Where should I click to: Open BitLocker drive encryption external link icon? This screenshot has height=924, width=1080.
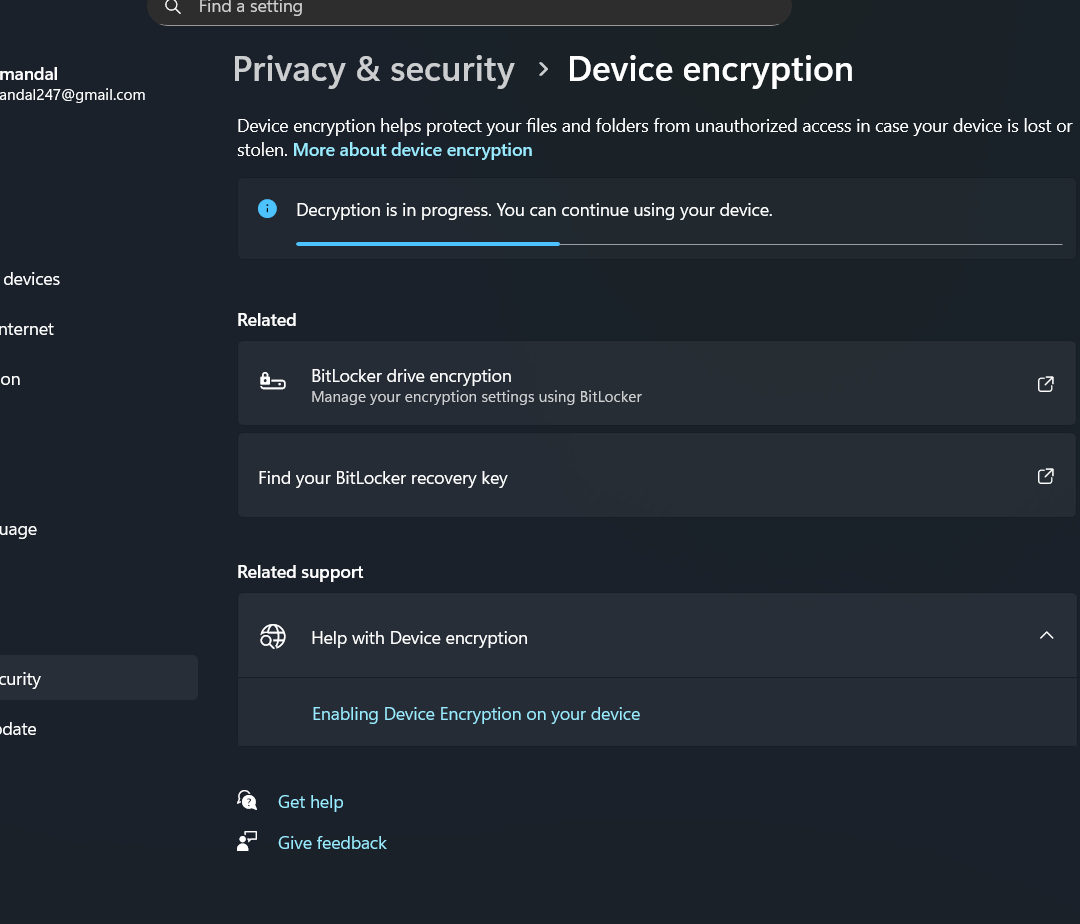click(x=1046, y=384)
